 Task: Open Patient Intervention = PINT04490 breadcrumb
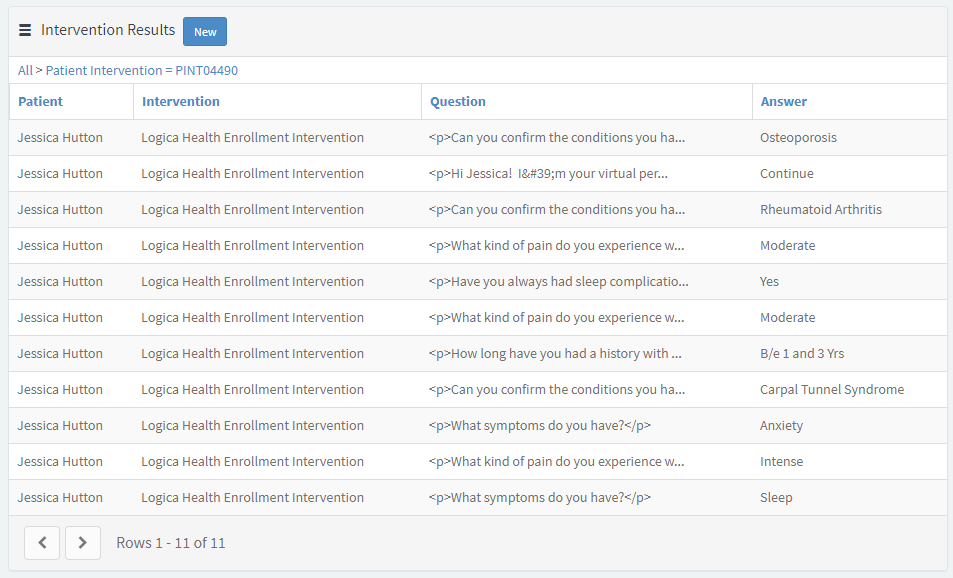(142, 71)
